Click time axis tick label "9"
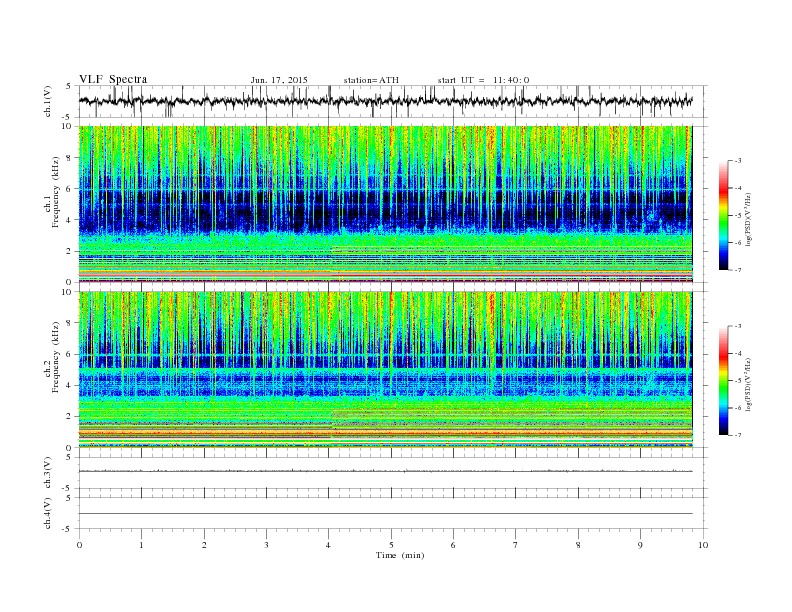 pos(640,545)
